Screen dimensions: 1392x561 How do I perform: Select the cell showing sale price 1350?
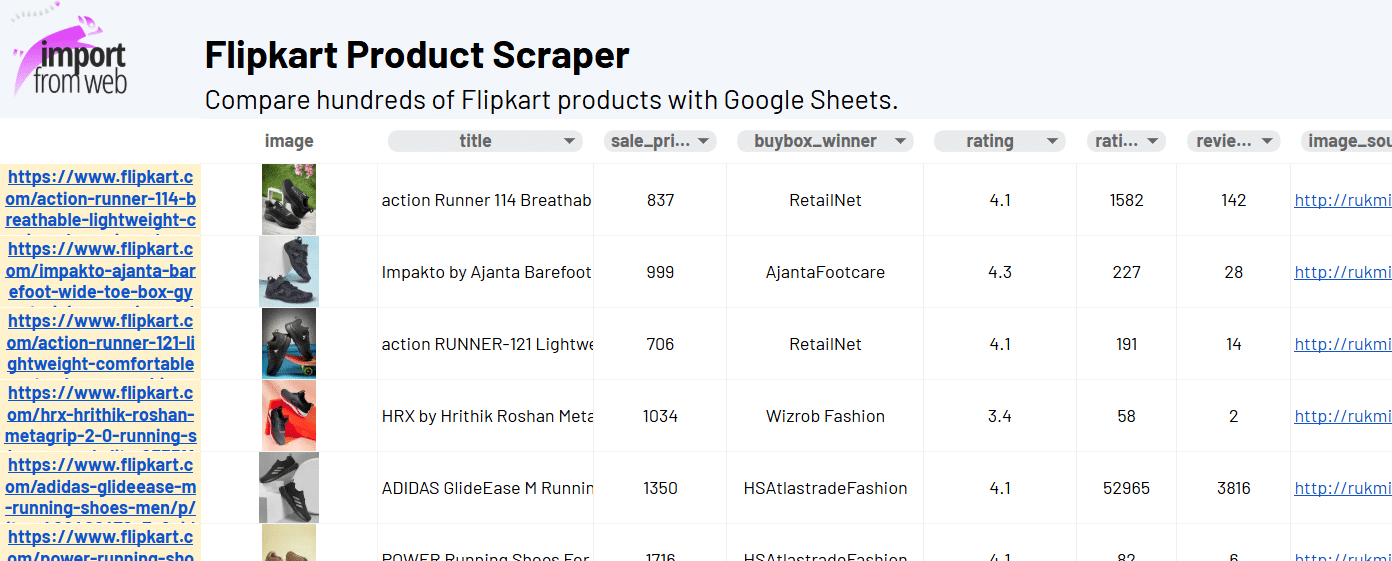coord(660,488)
